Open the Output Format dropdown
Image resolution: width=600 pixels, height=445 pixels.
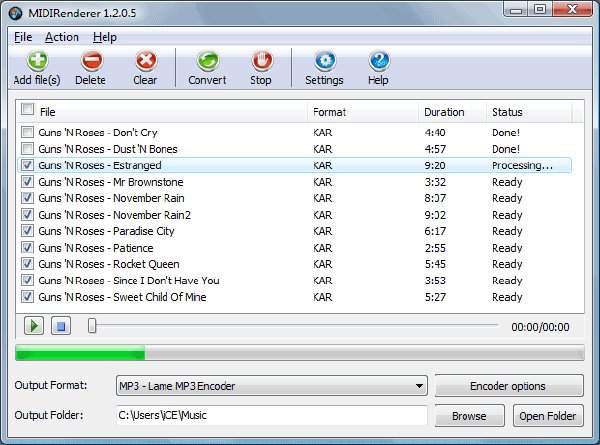coord(272,386)
